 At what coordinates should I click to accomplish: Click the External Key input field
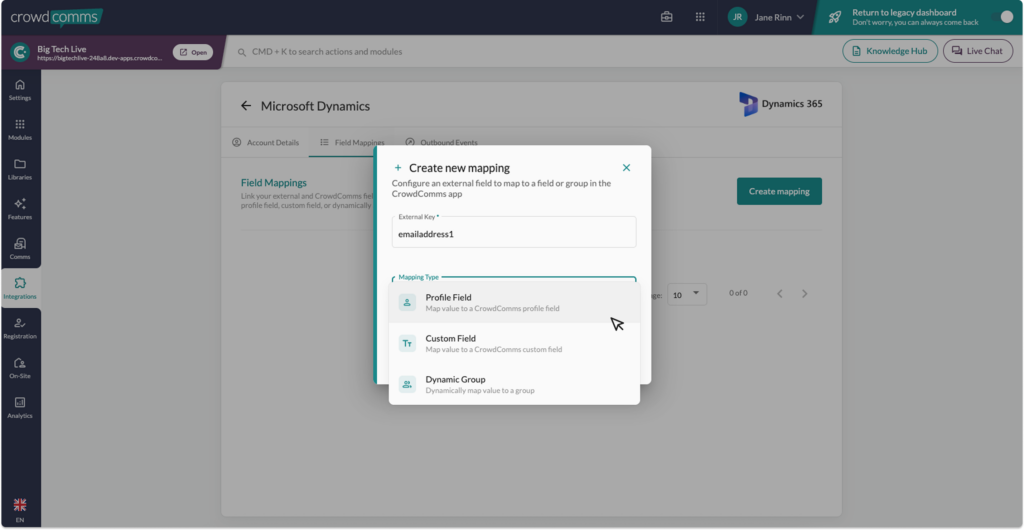tap(514, 235)
